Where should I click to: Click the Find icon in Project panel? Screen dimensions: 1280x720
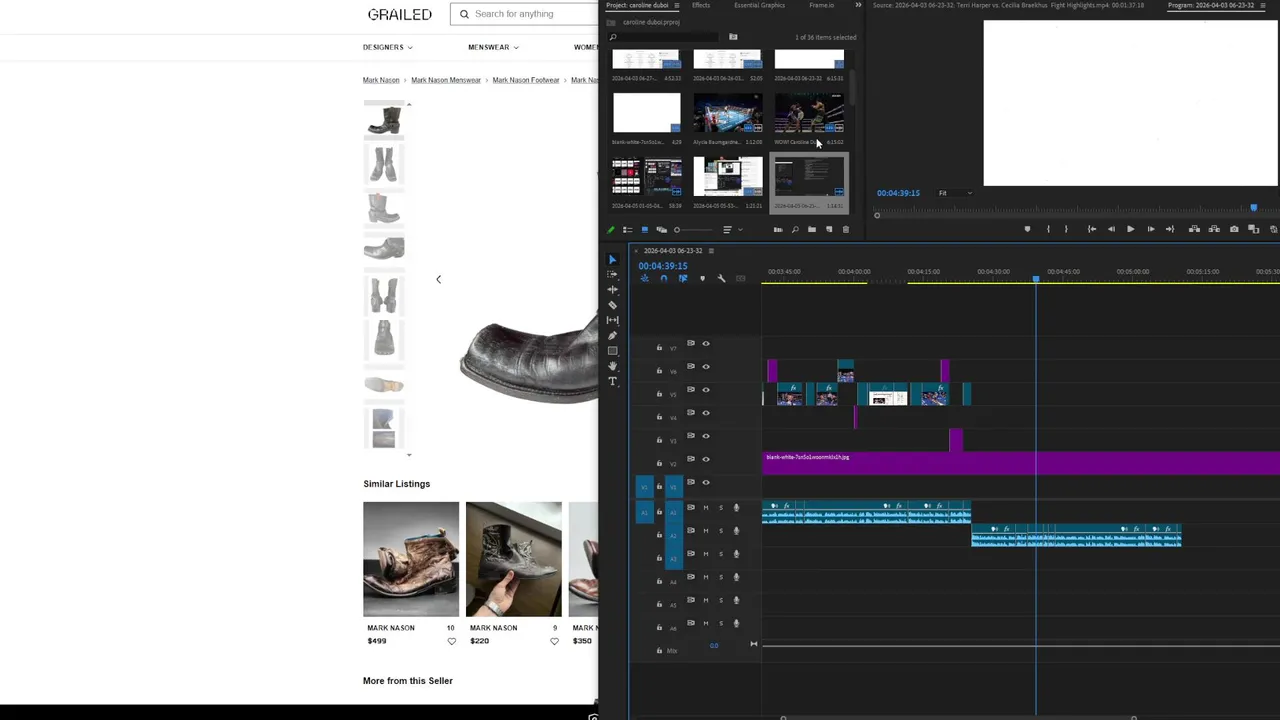click(795, 230)
